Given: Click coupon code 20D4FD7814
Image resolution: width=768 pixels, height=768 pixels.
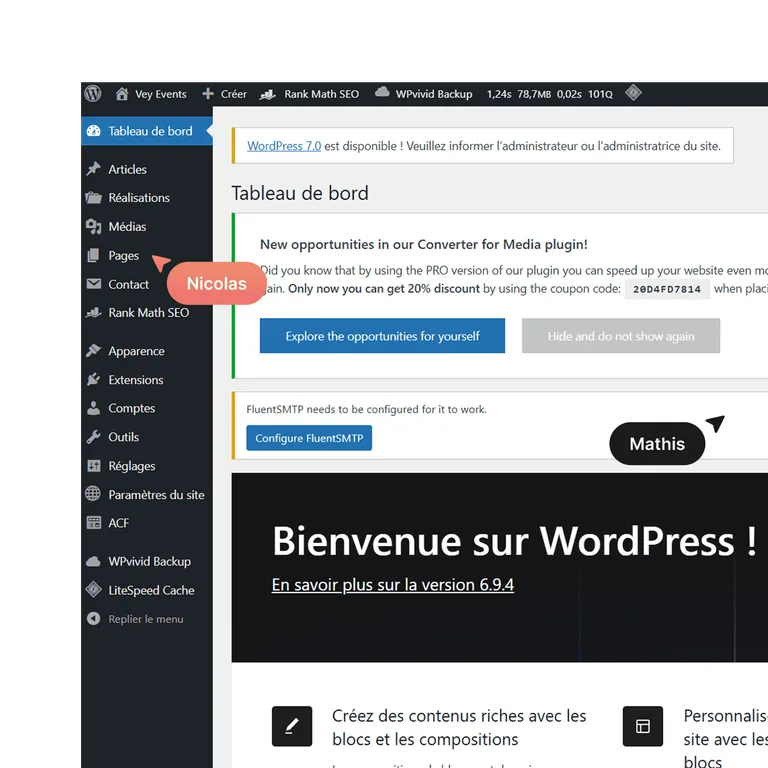Looking at the screenshot, I should click(x=667, y=289).
